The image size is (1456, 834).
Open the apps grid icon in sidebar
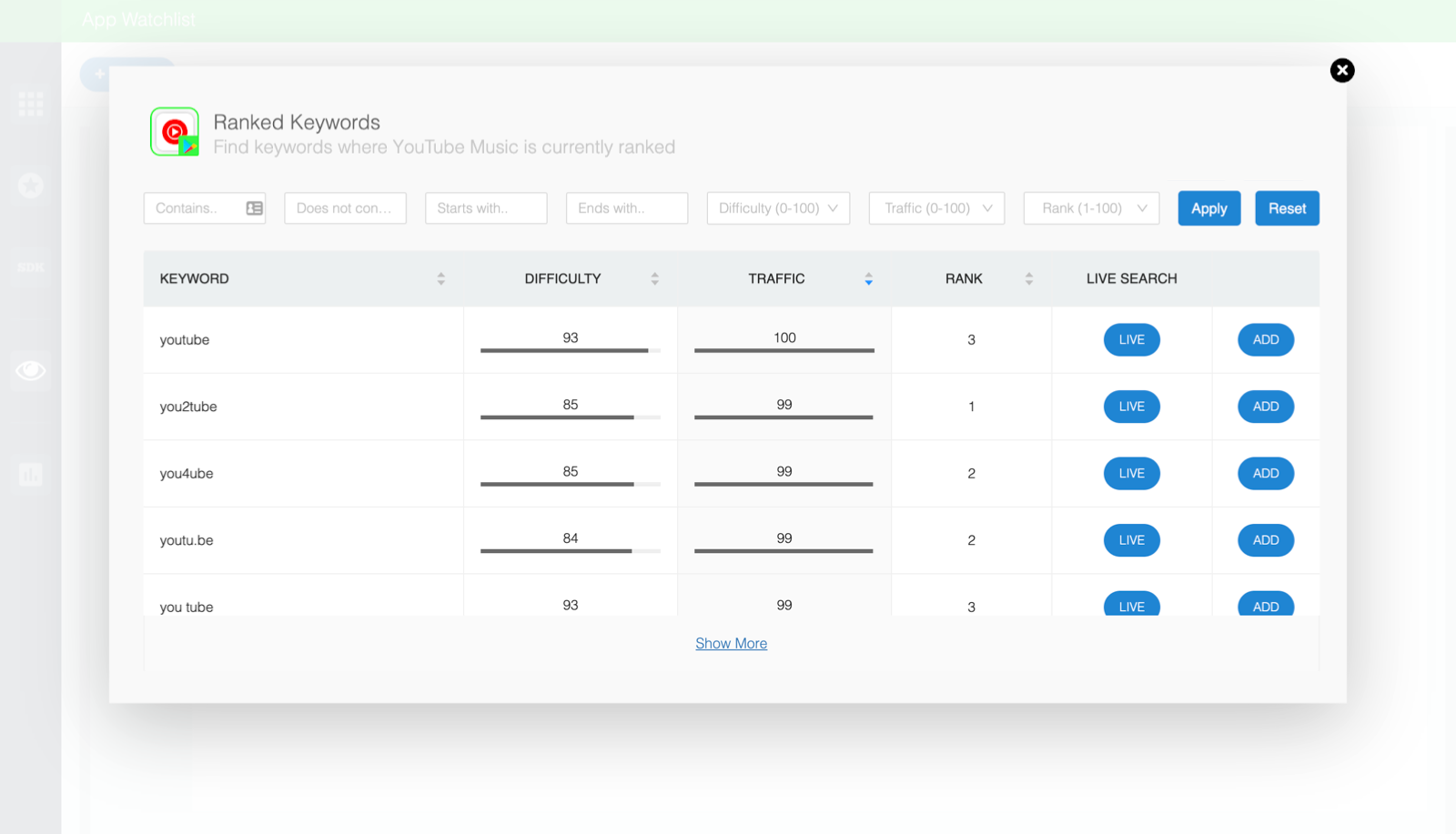click(31, 104)
